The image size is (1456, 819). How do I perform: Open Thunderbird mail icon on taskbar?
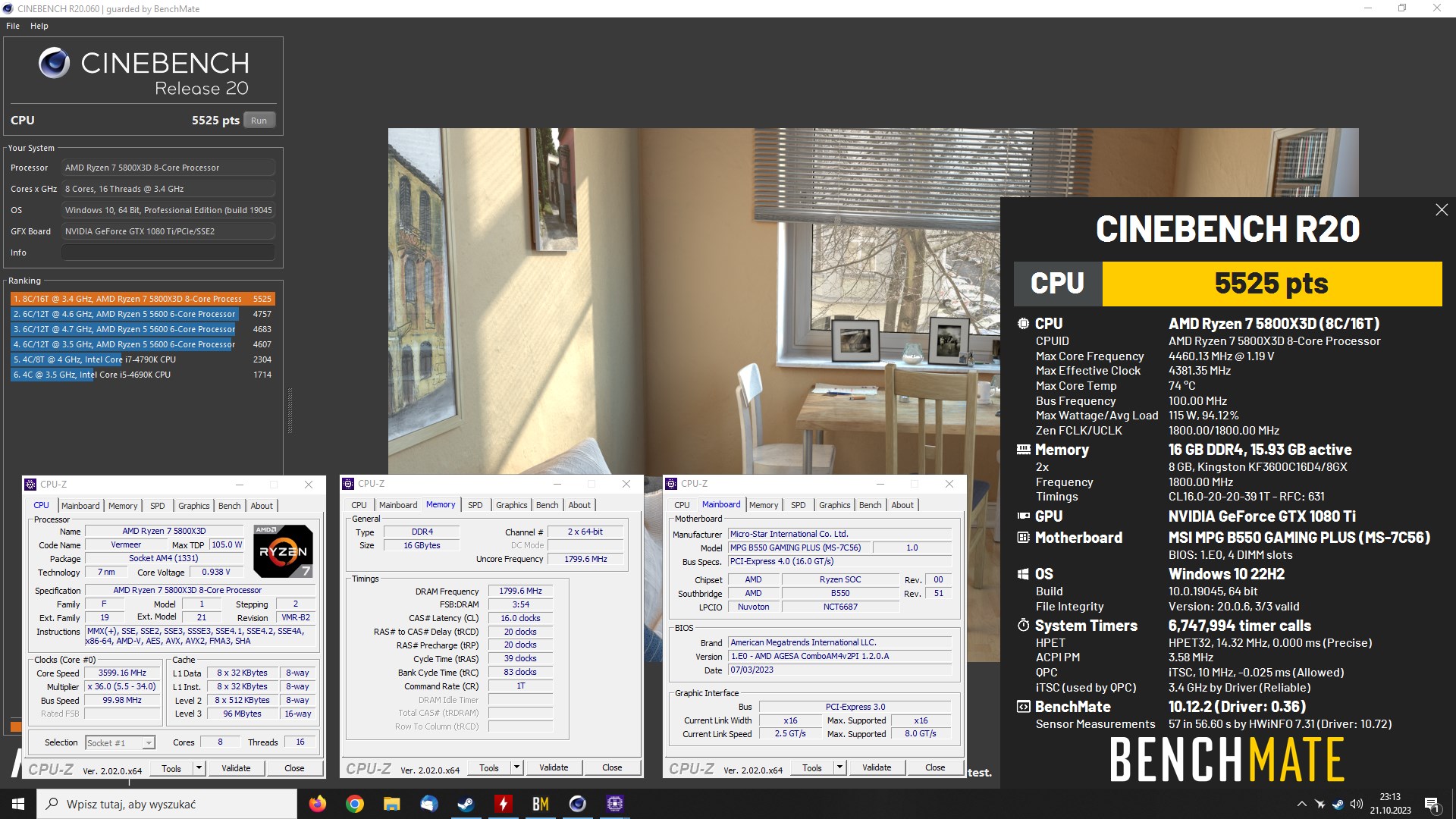coord(428,804)
